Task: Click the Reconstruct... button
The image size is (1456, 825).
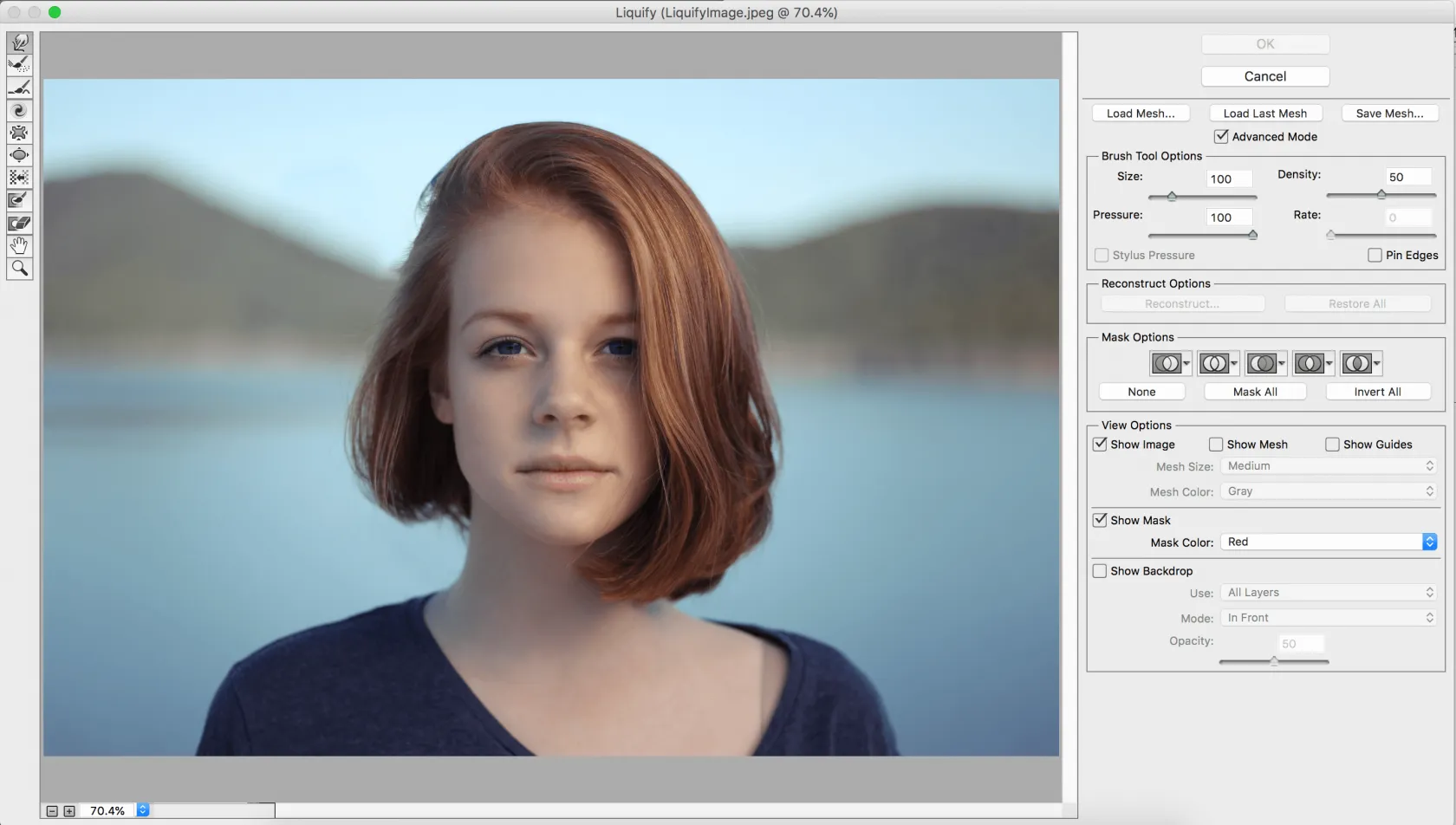Action: pyautogui.click(x=1182, y=303)
